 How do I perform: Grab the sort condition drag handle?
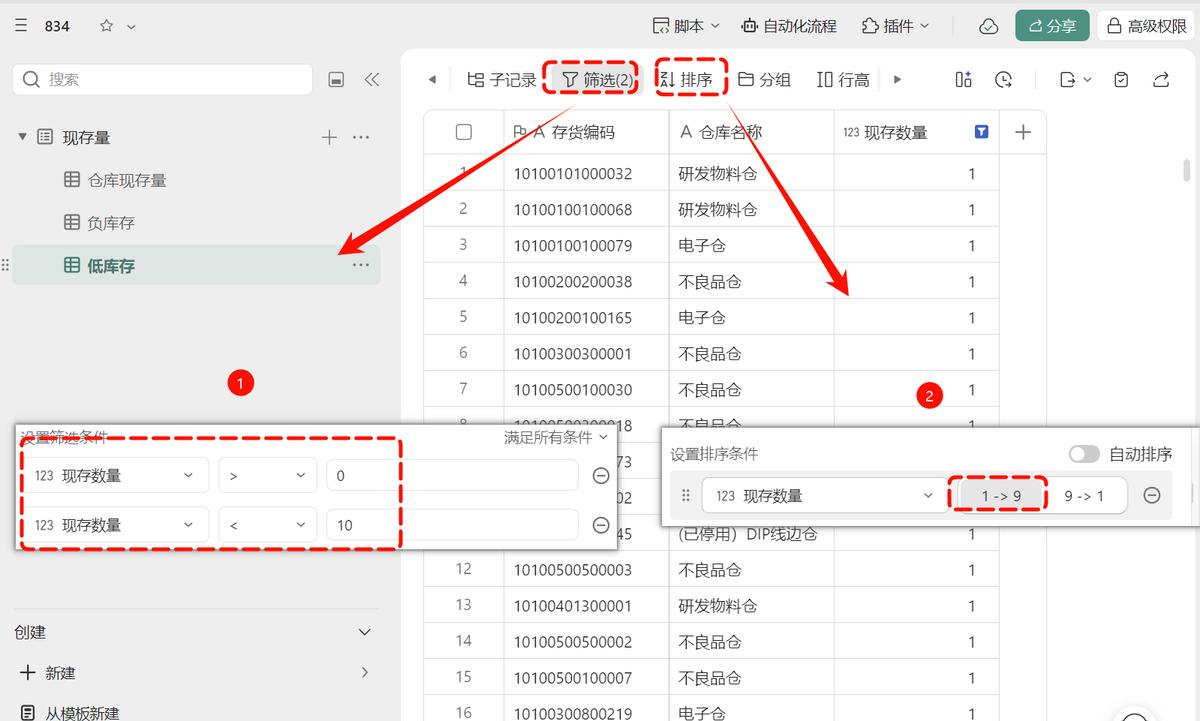point(686,495)
